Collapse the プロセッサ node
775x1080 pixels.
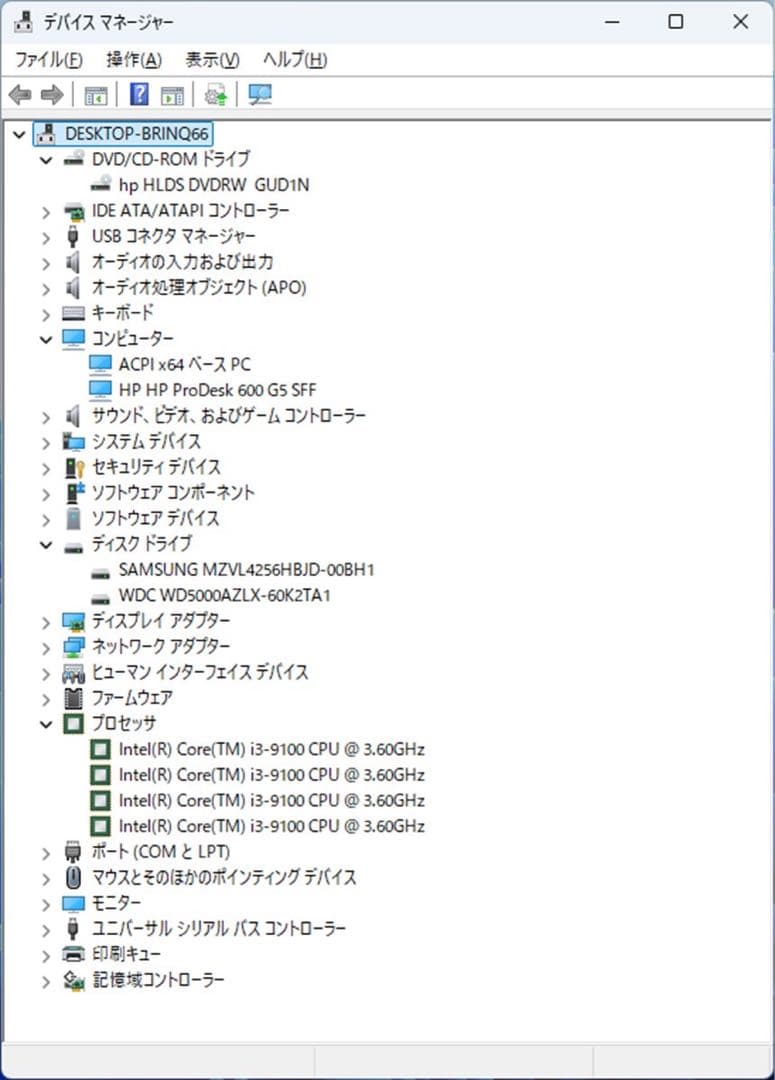coord(46,725)
